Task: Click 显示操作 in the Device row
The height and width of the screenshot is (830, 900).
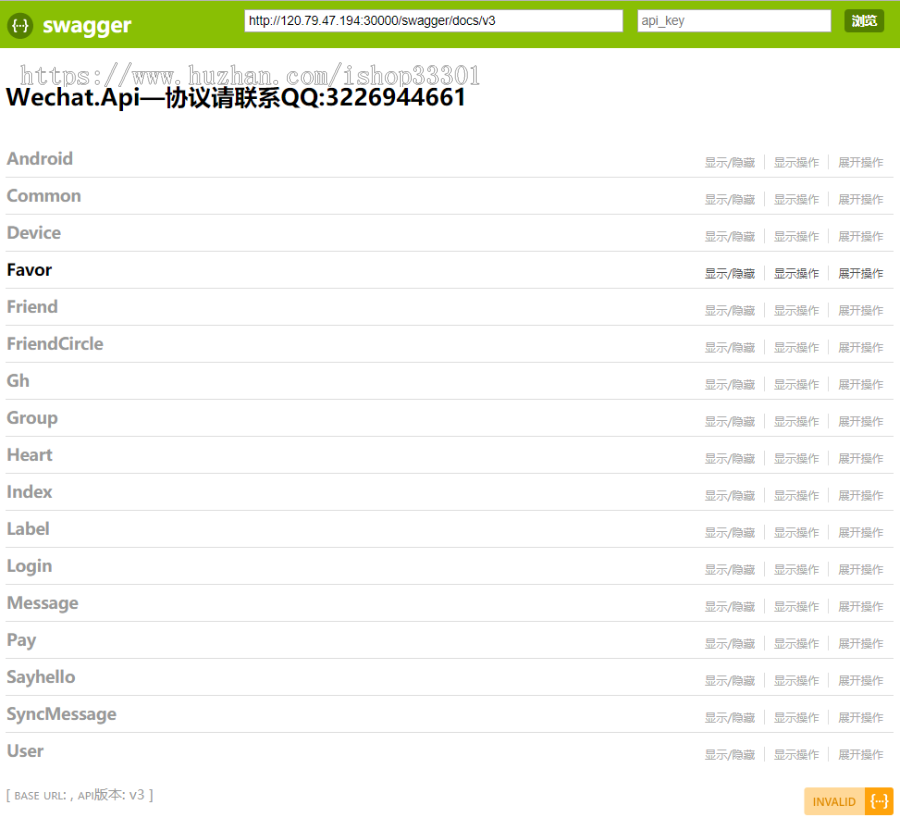Action: click(797, 236)
